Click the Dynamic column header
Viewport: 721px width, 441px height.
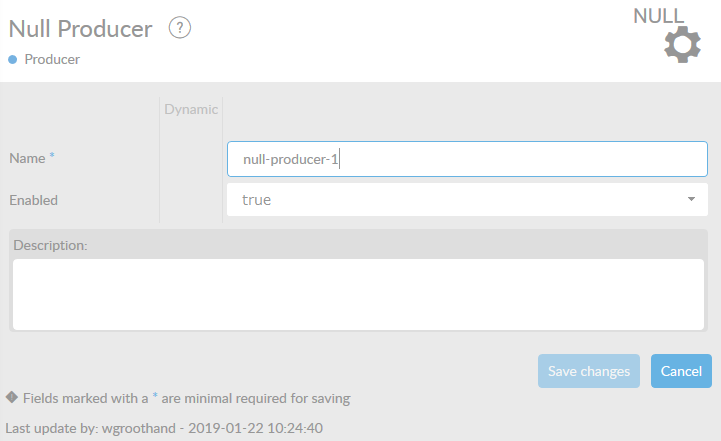[x=190, y=109]
